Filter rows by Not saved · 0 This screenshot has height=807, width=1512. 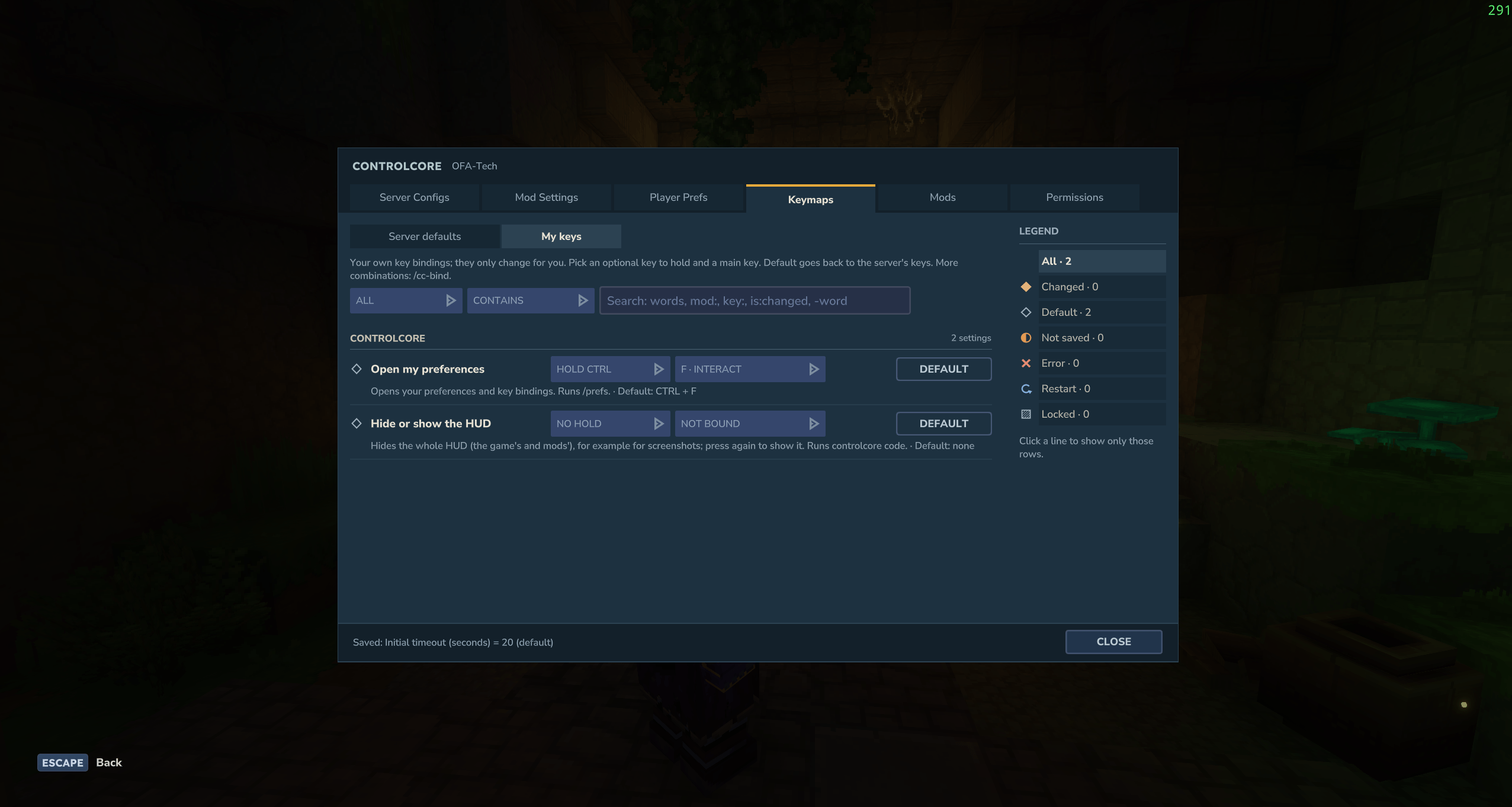pyautogui.click(x=1102, y=338)
